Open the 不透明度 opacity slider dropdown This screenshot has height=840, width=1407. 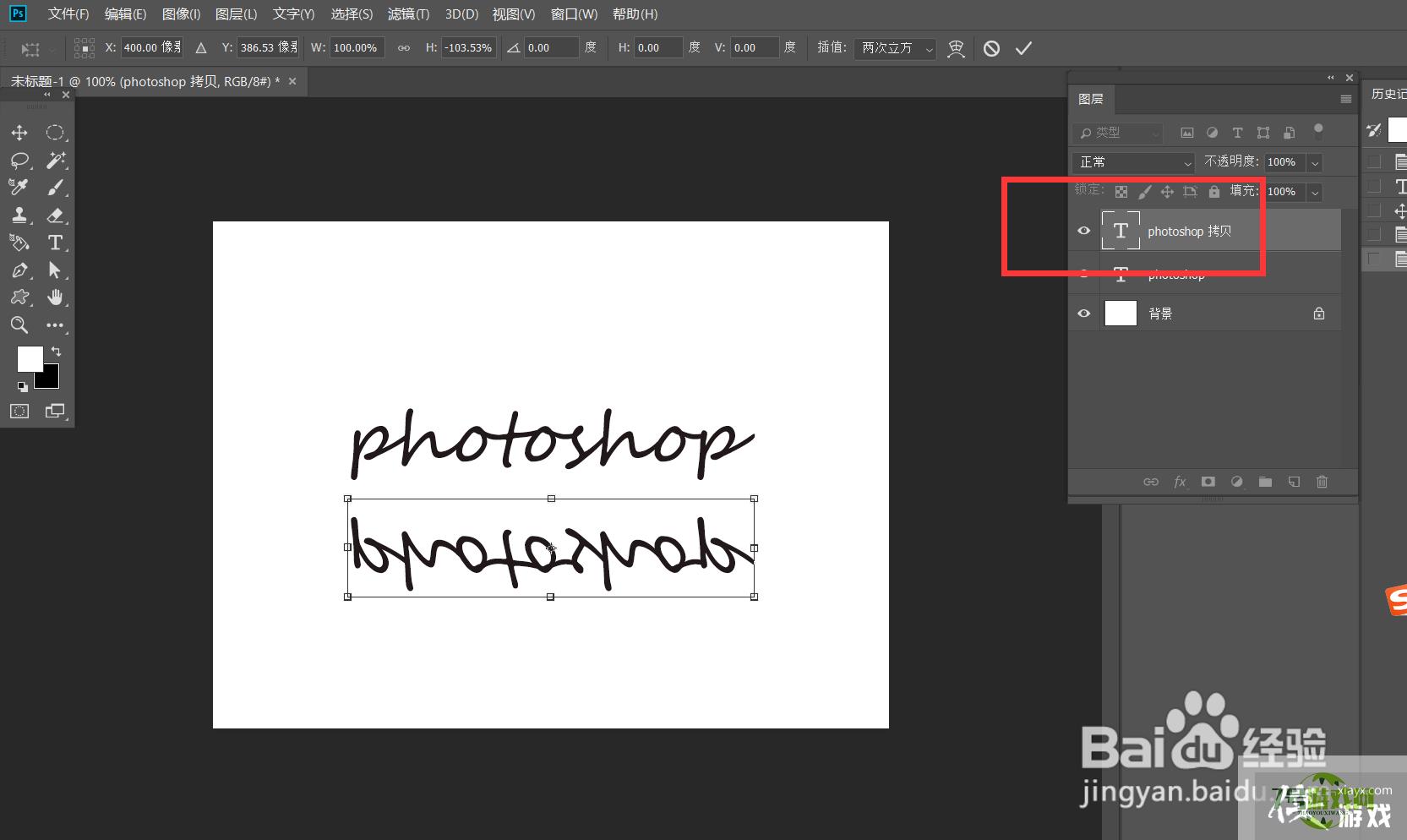[x=1315, y=162]
